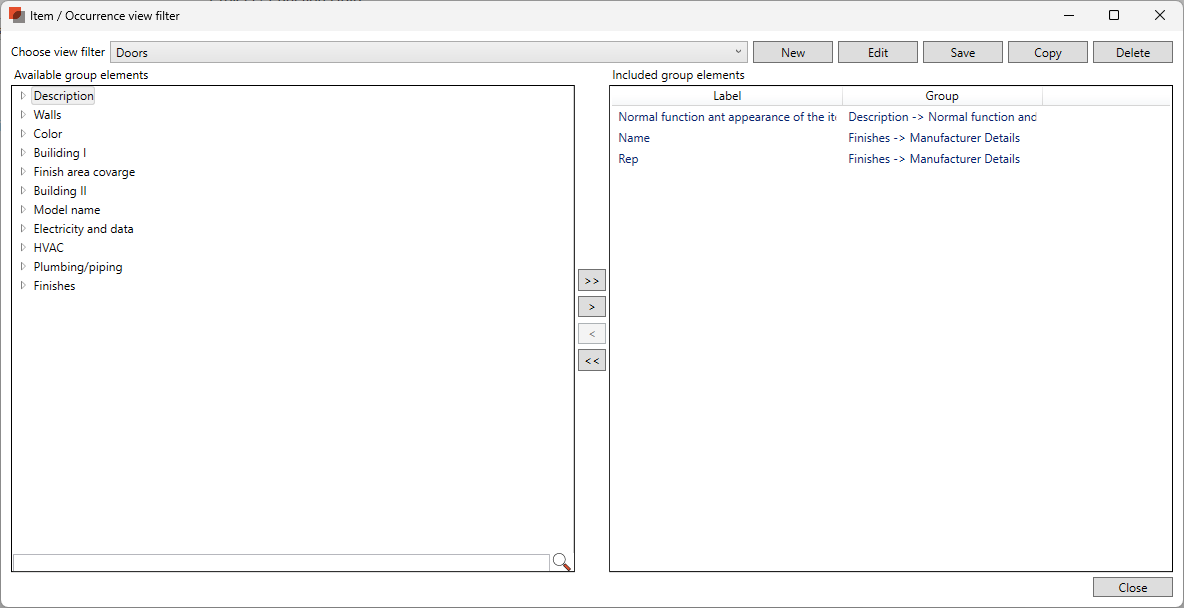Click the Close button at bottom
Viewport: 1184px width, 608px height.
[1132, 588]
